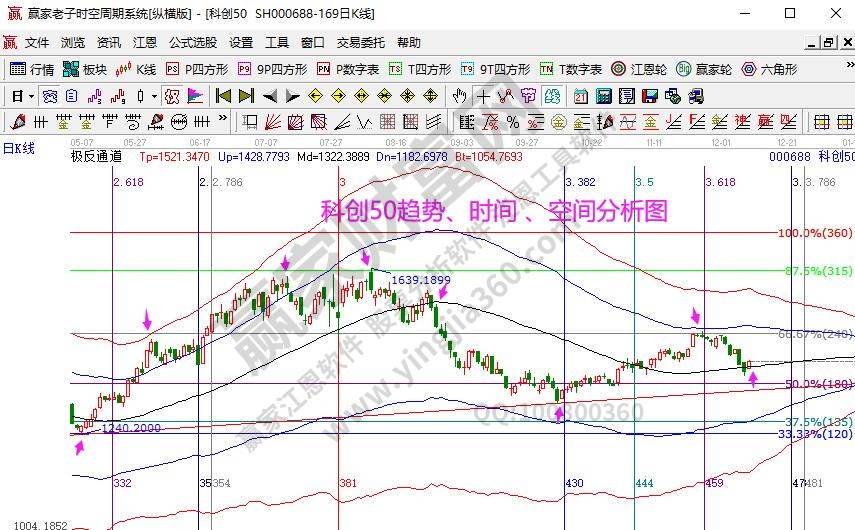The image size is (855, 530).
Task: Click the 板块 sector button
Action: (x=85, y=69)
